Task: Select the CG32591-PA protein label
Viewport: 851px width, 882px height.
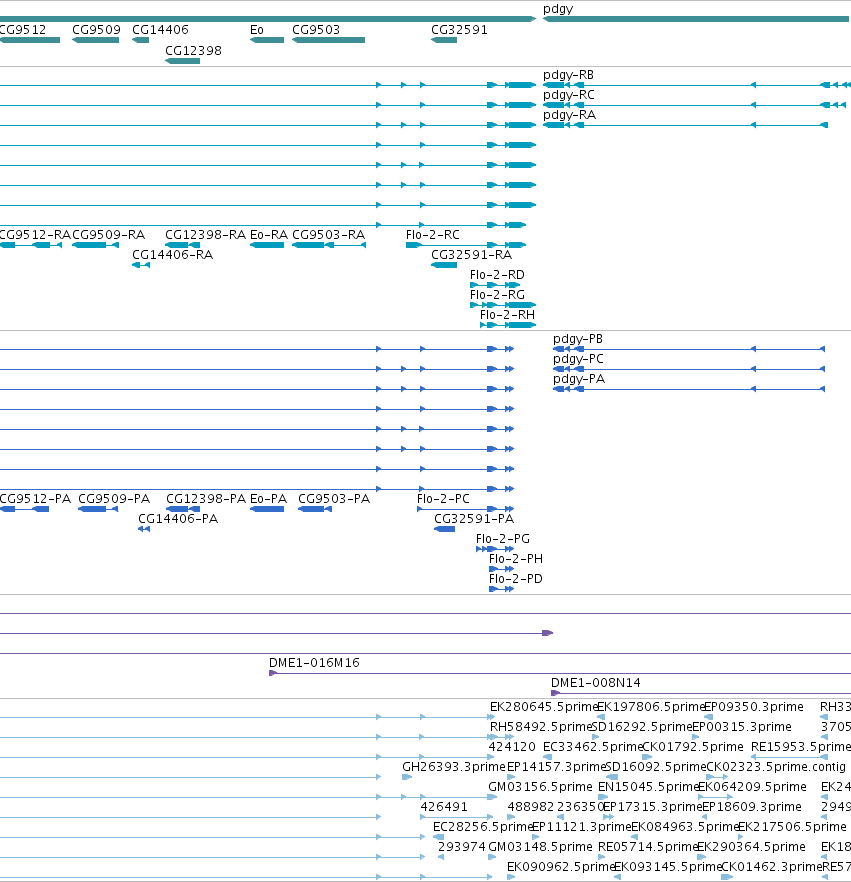Action: [x=474, y=519]
